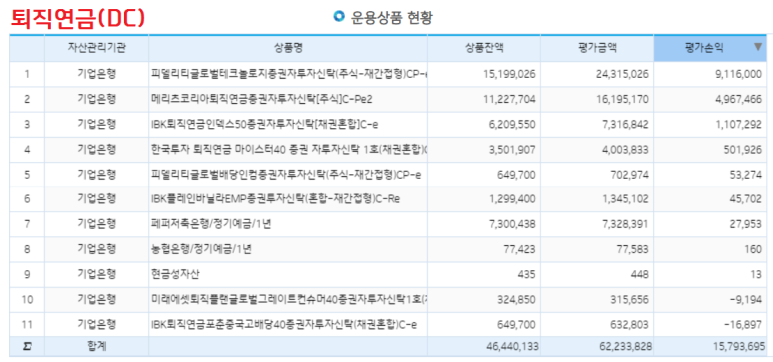This screenshot has height=362, width=773.
Task: Click the 상품명 column header
Action: click(x=288, y=48)
